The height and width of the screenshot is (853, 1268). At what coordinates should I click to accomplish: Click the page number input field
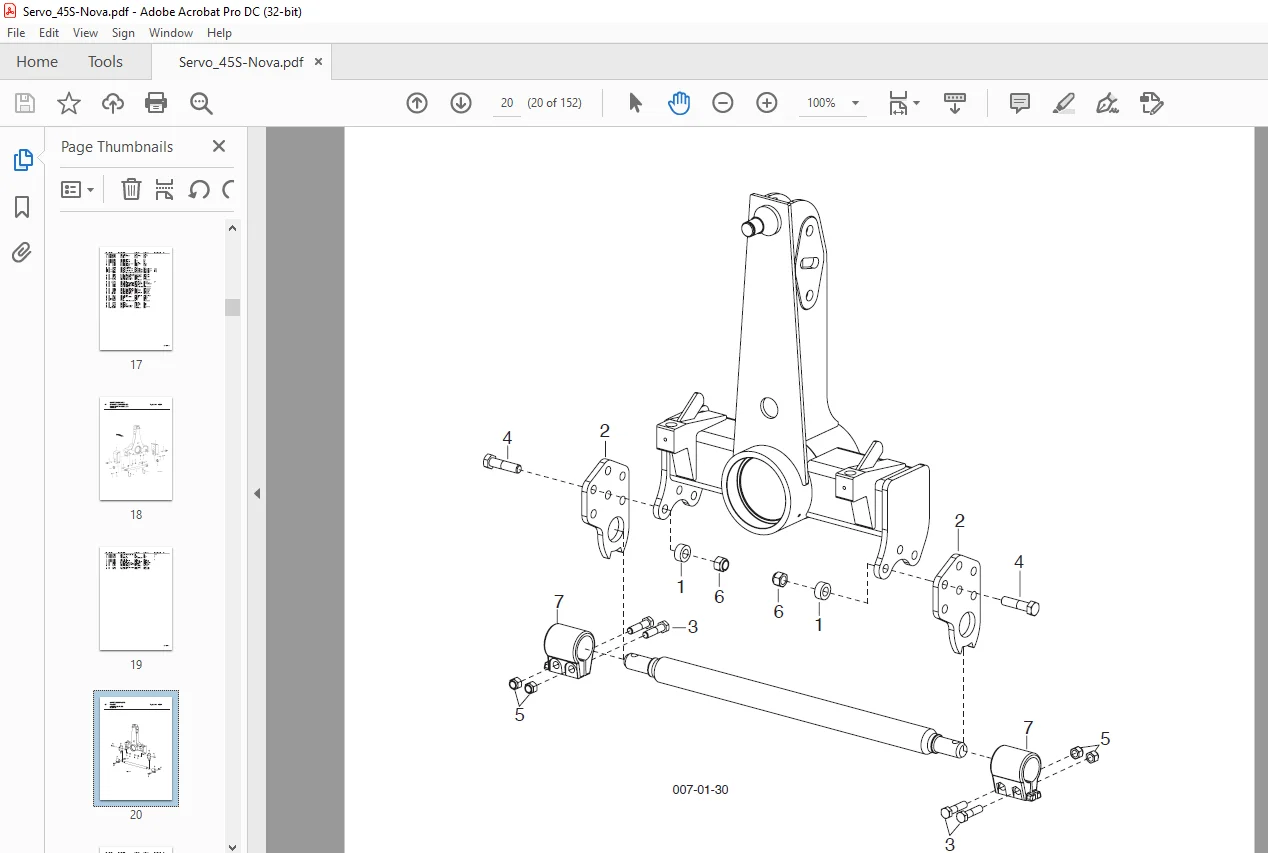pos(507,103)
